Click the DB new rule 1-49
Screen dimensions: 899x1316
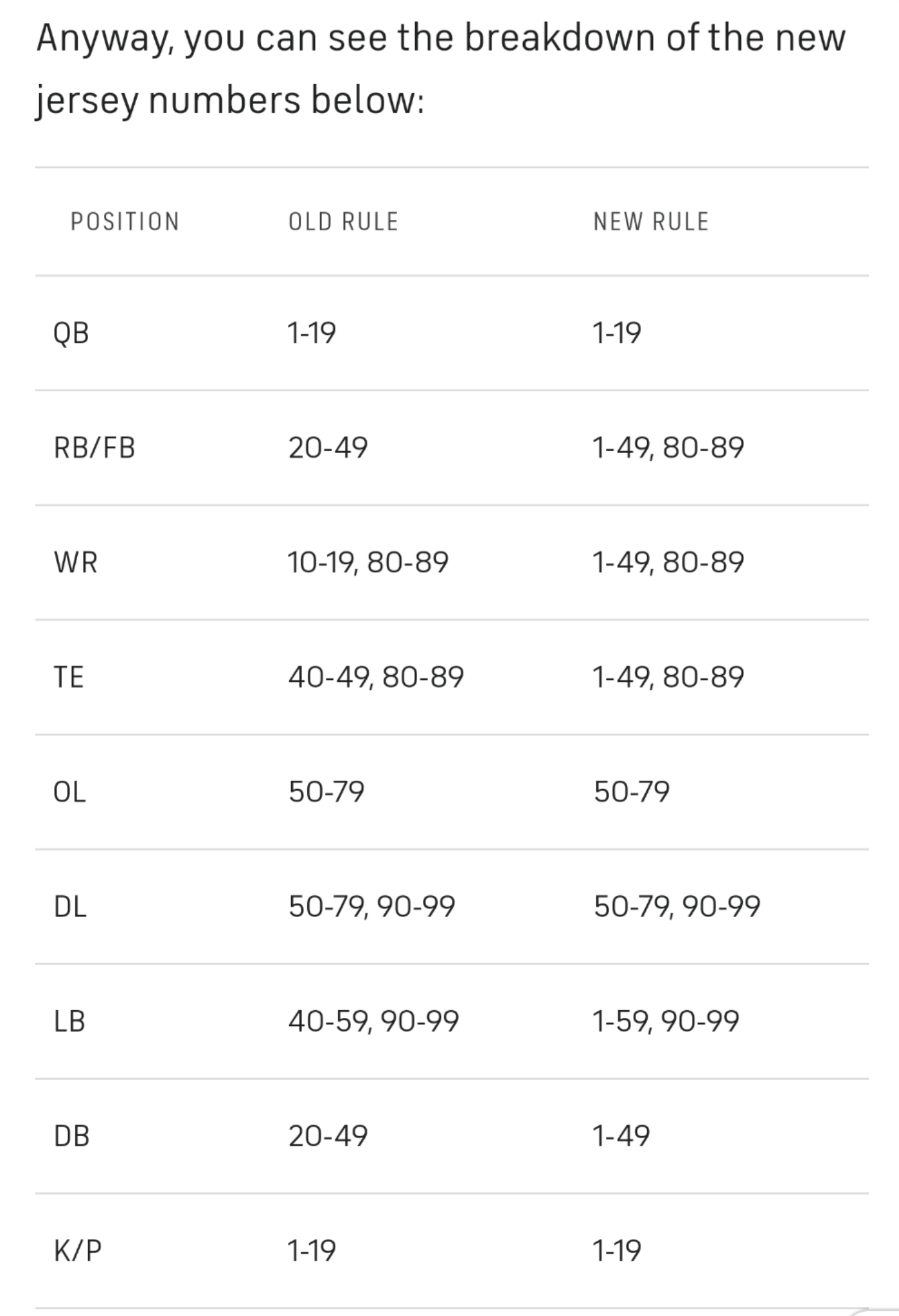(x=621, y=1136)
